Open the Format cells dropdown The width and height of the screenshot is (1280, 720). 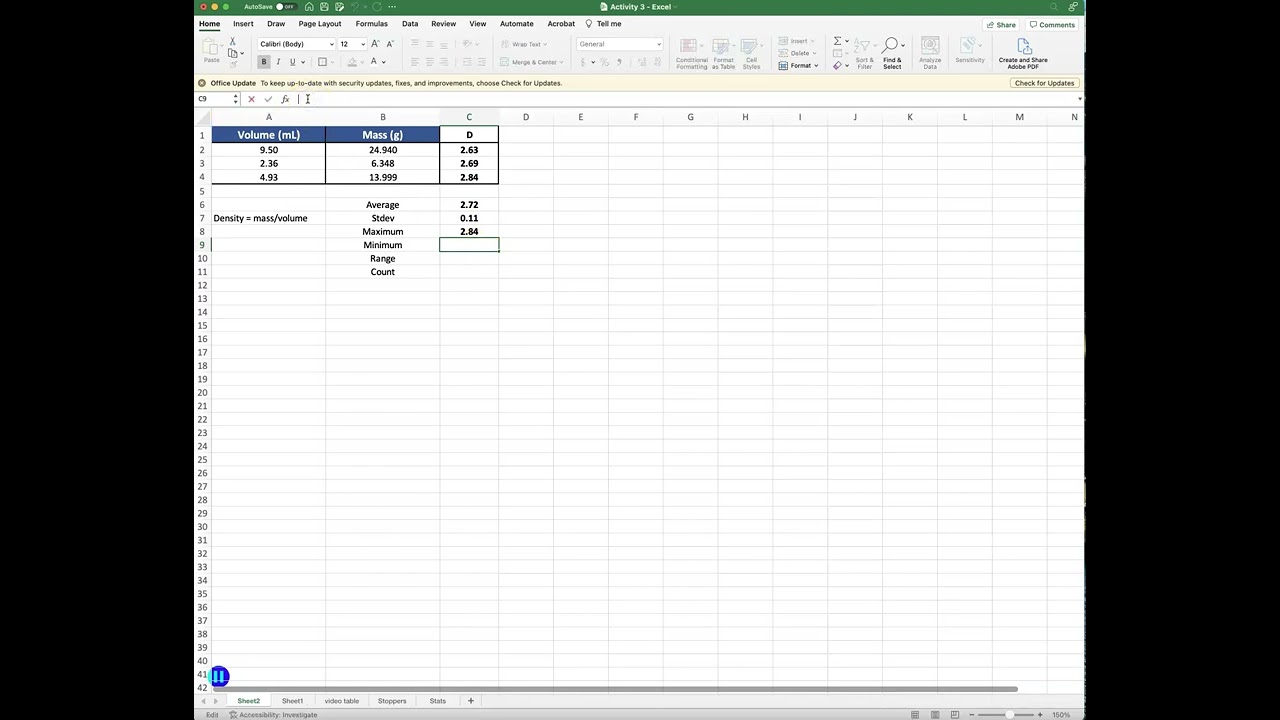click(801, 65)
